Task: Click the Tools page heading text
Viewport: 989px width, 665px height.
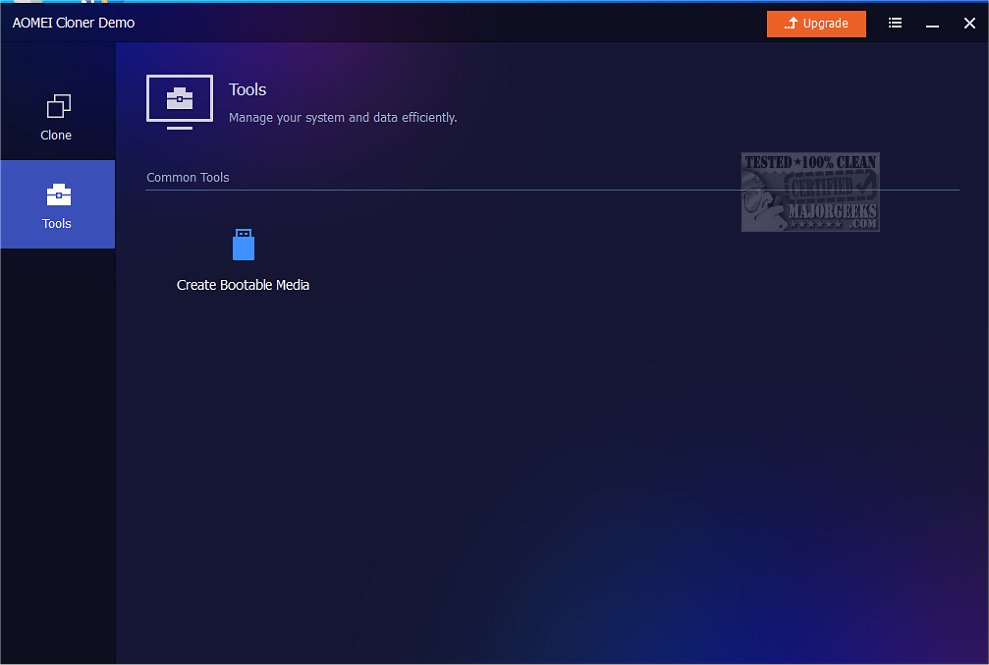Action: tap(247, 90)
